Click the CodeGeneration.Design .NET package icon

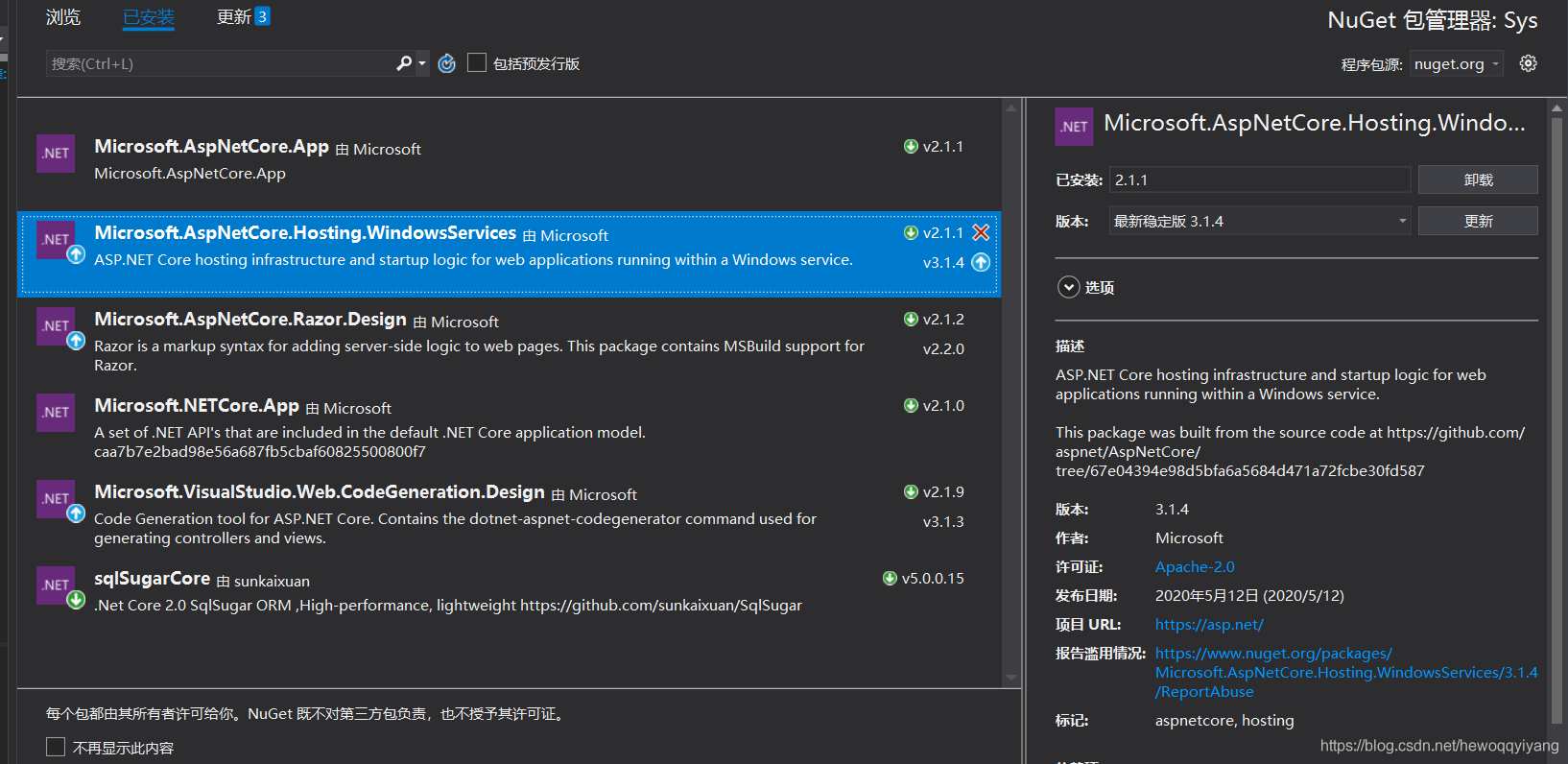[x=56, y=499]
